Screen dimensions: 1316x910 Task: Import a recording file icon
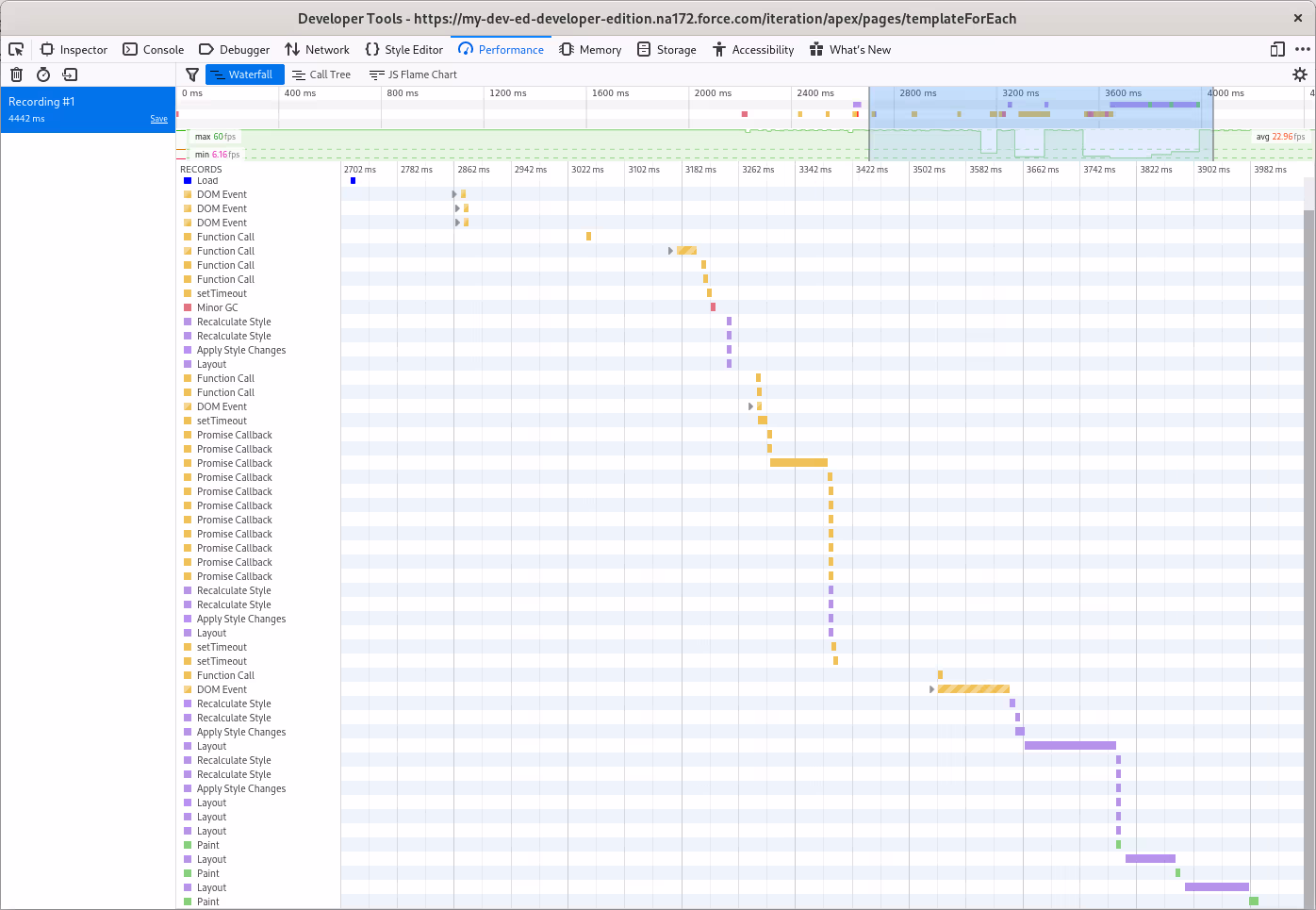click(70, 74)
